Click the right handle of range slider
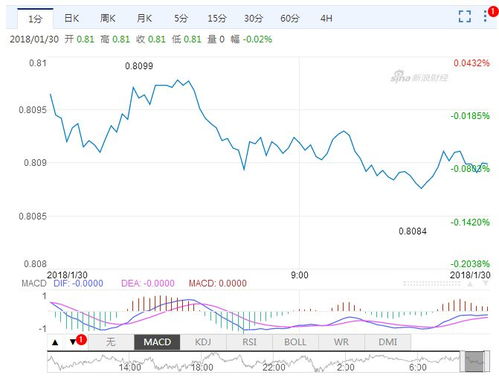The width and height of the screenshot is (499, 378). coord(487,362)
